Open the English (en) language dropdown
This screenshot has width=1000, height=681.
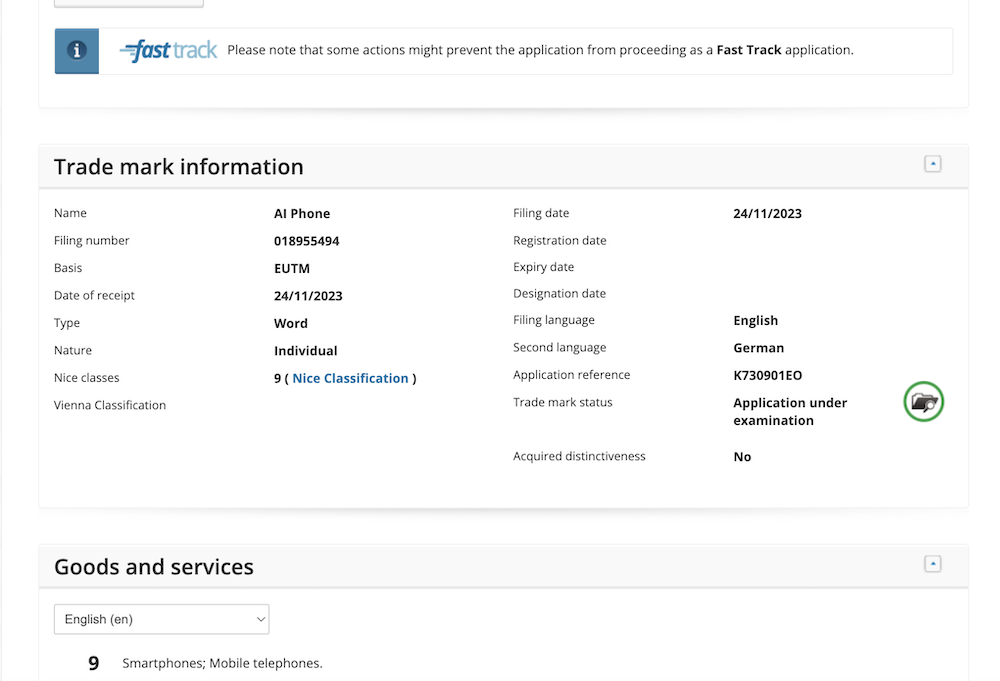(161, 619)
